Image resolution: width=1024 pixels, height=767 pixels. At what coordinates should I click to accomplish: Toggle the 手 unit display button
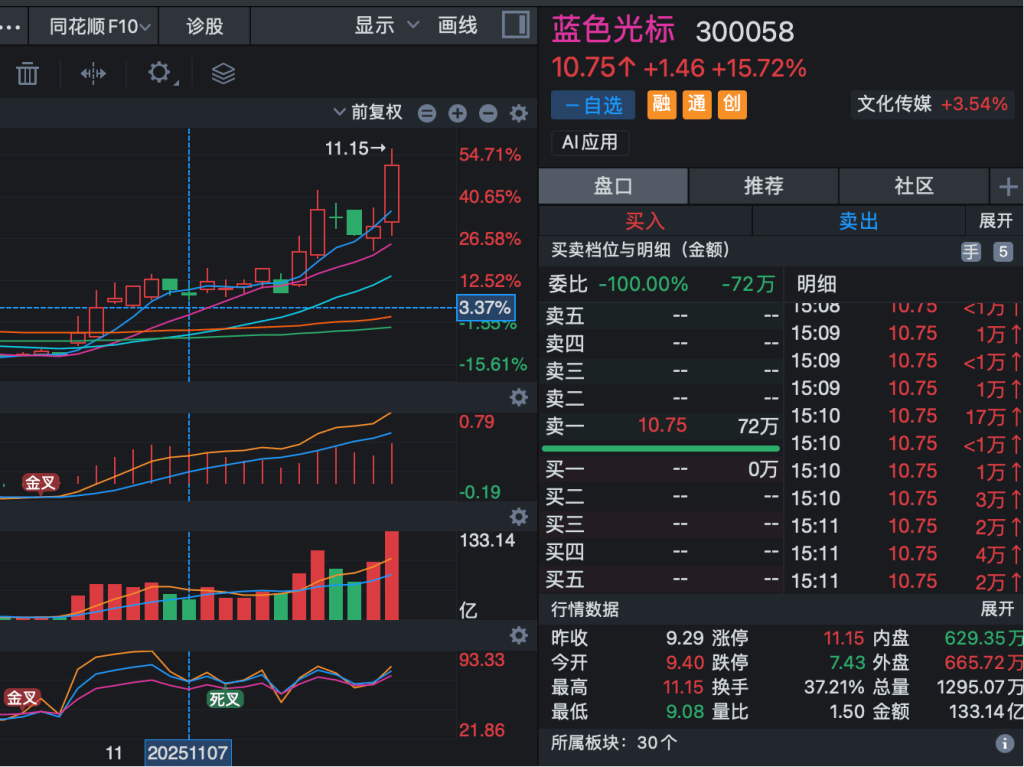(x=970, y=252)
